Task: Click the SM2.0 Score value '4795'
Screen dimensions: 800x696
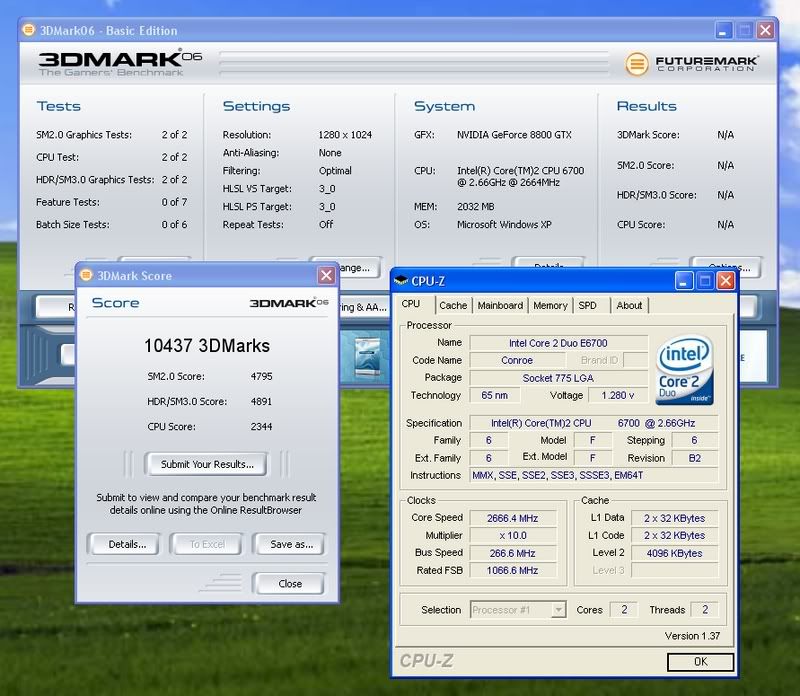Action: pyautogui.click(x=261, y=377)
